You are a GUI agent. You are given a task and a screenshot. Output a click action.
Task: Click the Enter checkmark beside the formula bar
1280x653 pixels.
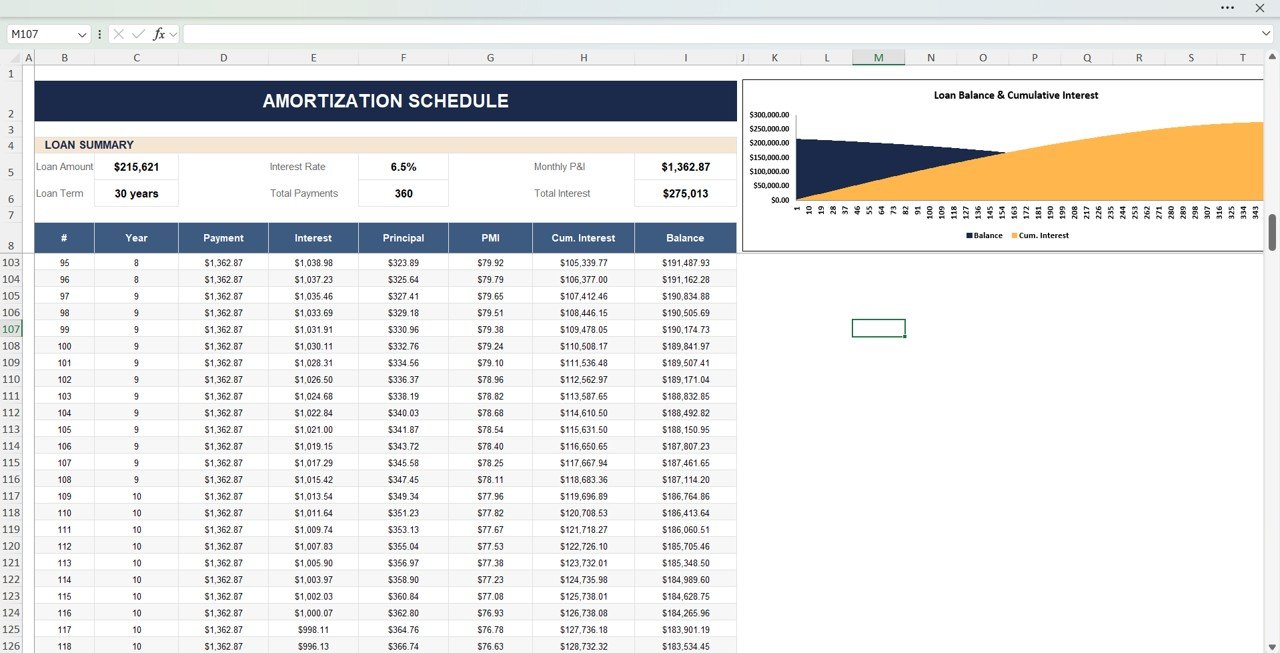(x=137, y=33)
